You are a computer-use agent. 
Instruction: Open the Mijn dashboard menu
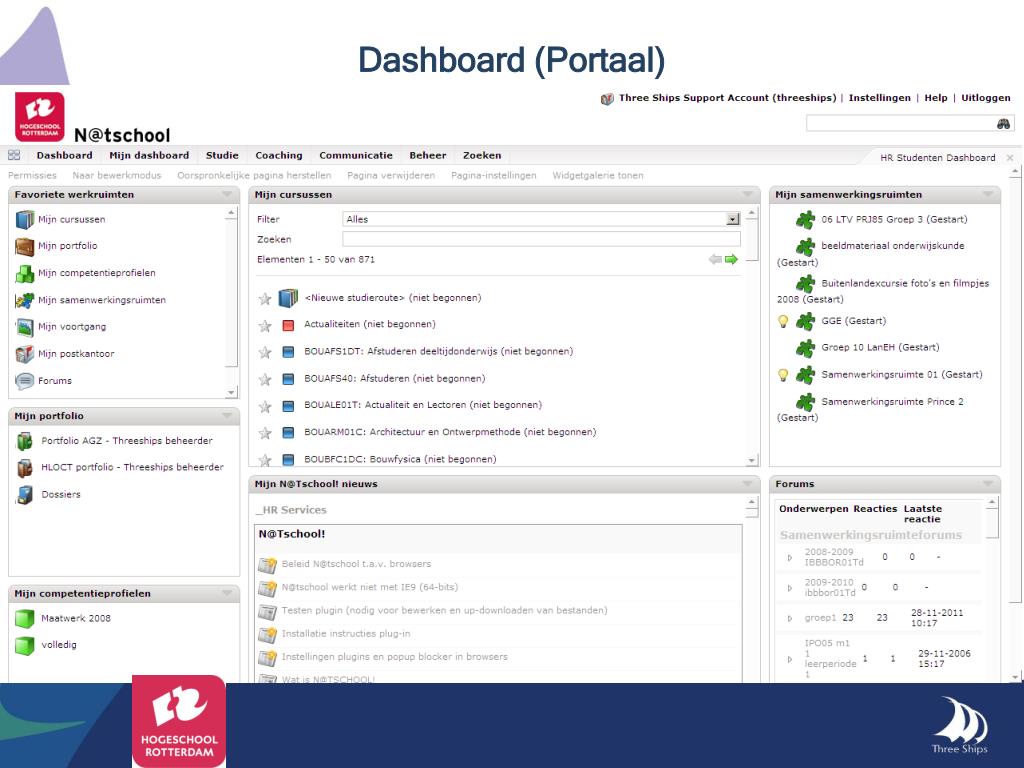(x=149, y=155)
